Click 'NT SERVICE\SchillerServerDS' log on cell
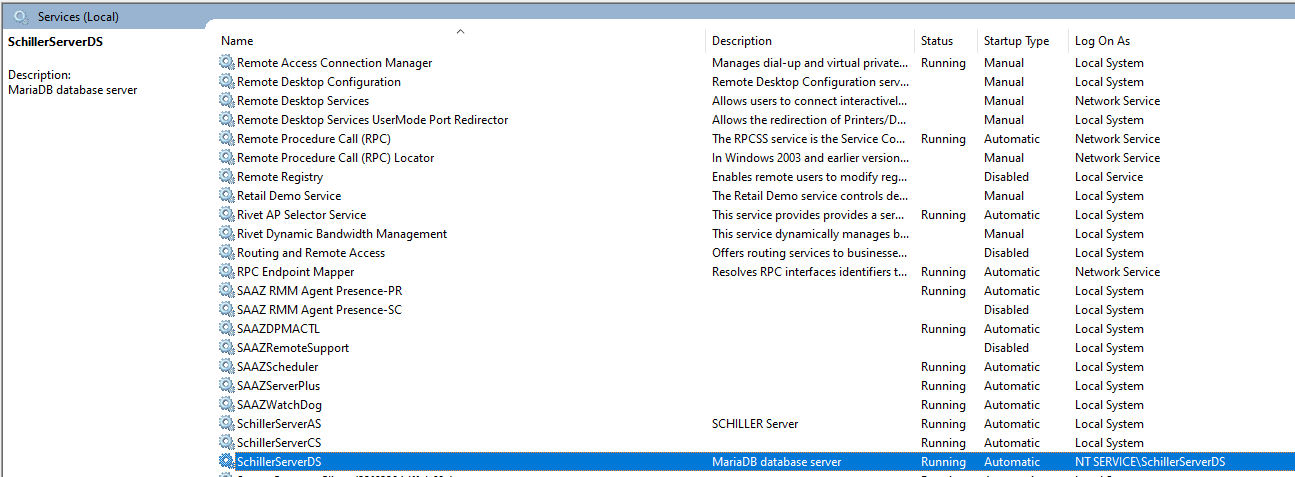 [1150, 462]
